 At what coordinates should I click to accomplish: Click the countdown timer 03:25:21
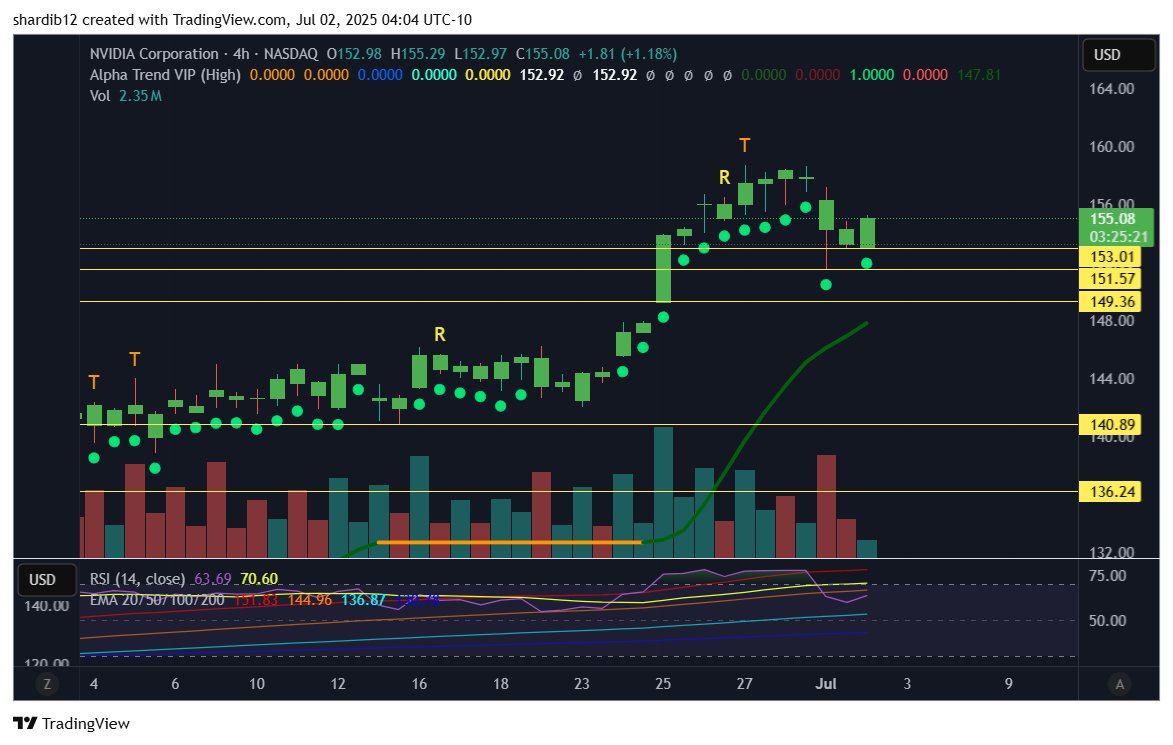(1117, 236)
